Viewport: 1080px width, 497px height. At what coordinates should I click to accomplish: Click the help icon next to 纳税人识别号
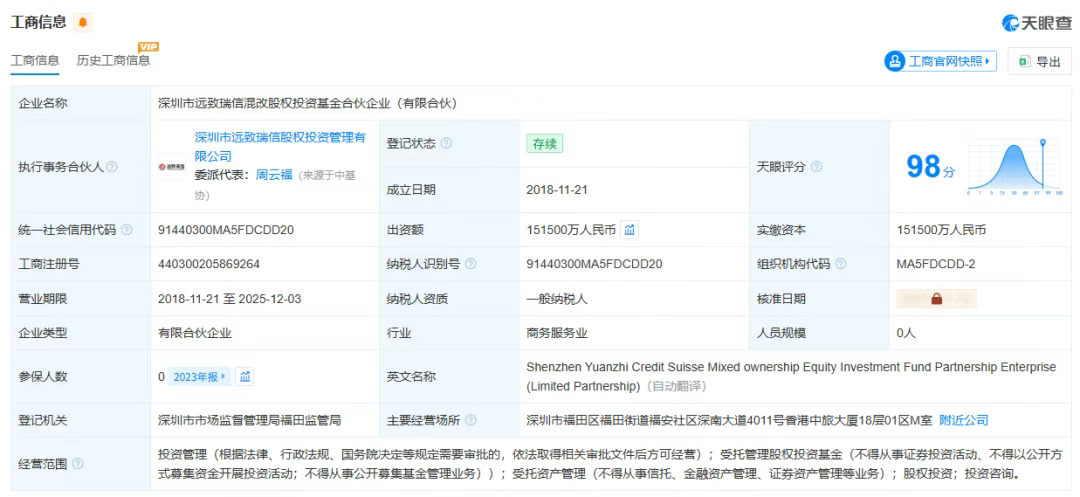(x=470, y=264)
